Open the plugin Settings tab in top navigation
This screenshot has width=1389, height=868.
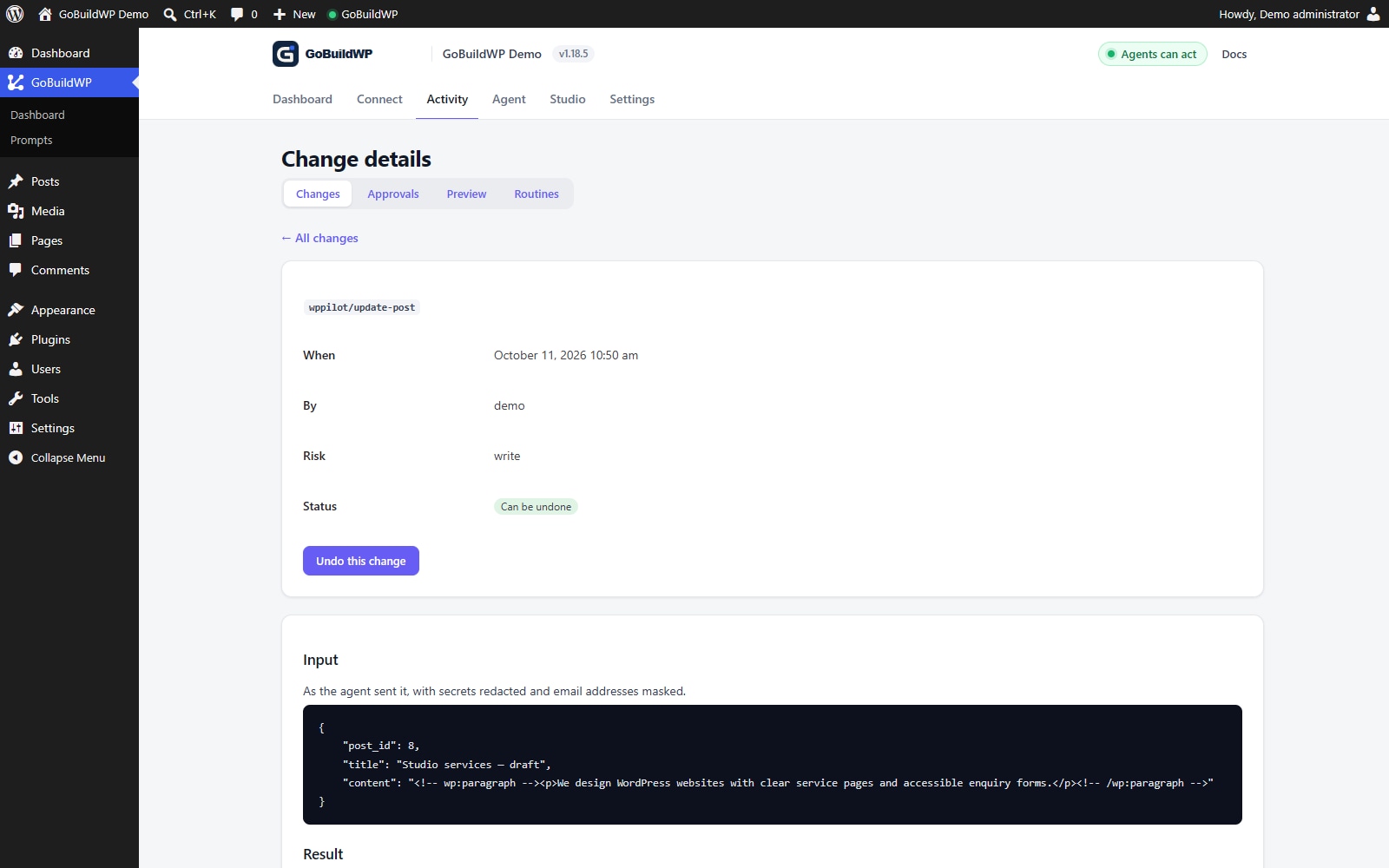632,99
